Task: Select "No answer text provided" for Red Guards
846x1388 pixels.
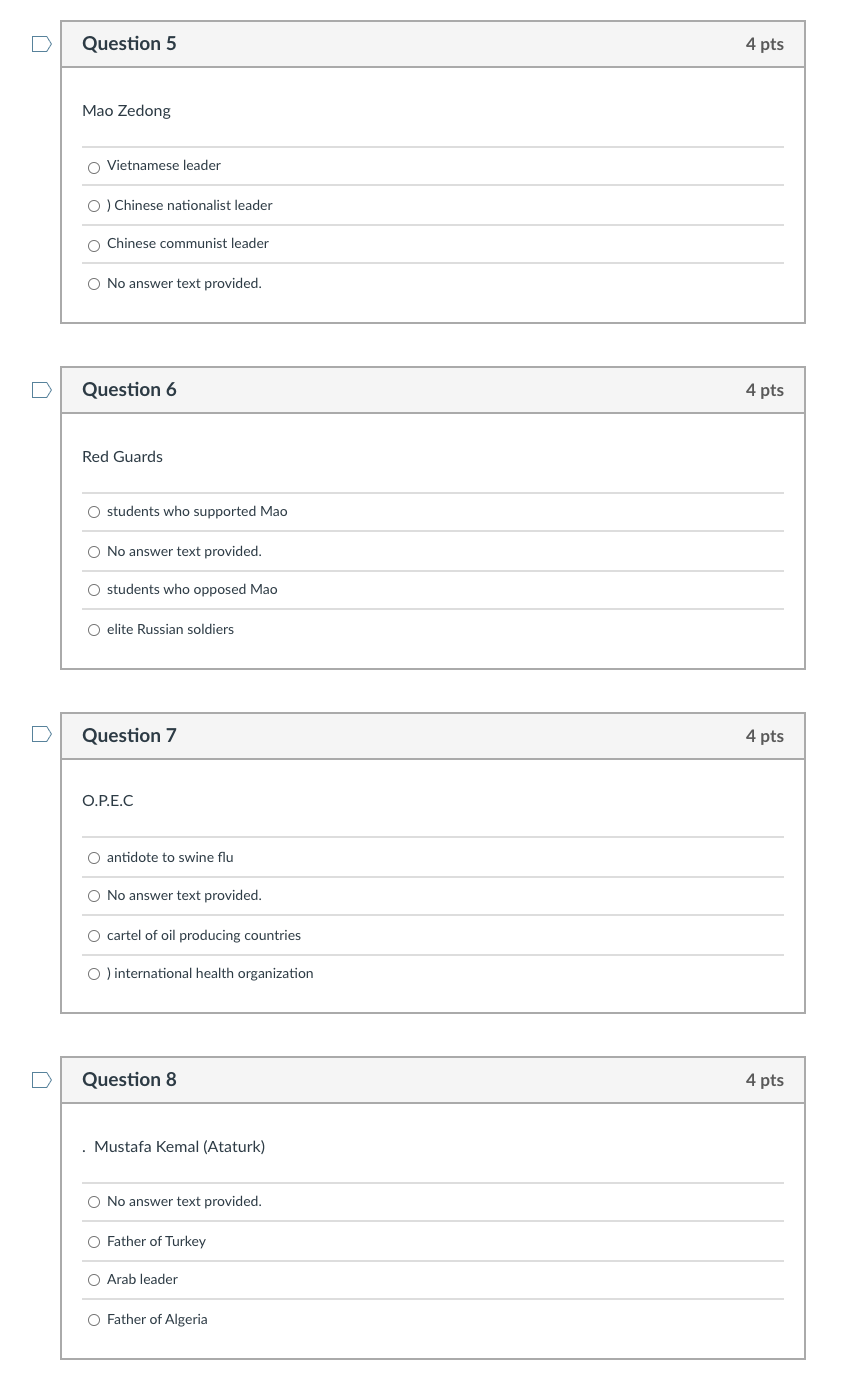Action: tap(94, 551)
